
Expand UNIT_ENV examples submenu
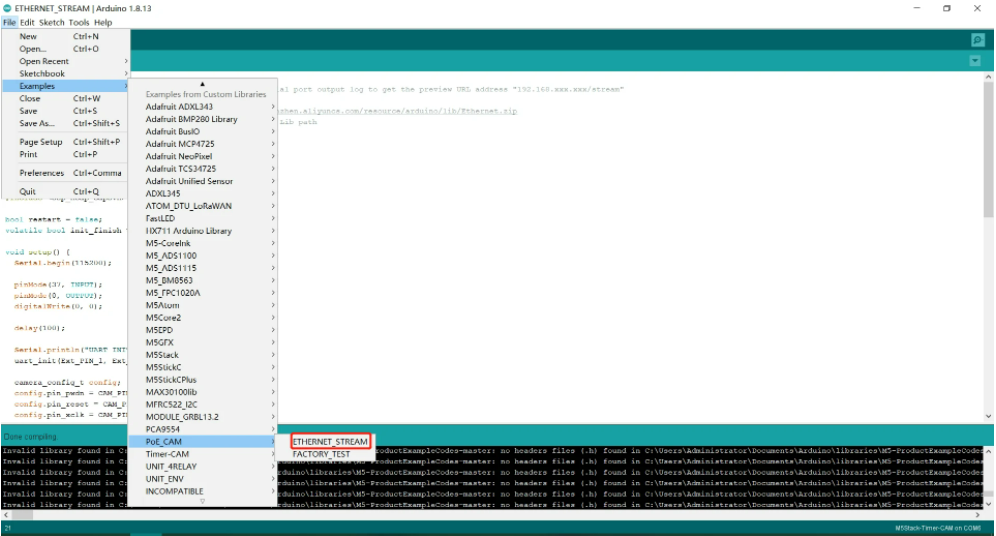203,479
